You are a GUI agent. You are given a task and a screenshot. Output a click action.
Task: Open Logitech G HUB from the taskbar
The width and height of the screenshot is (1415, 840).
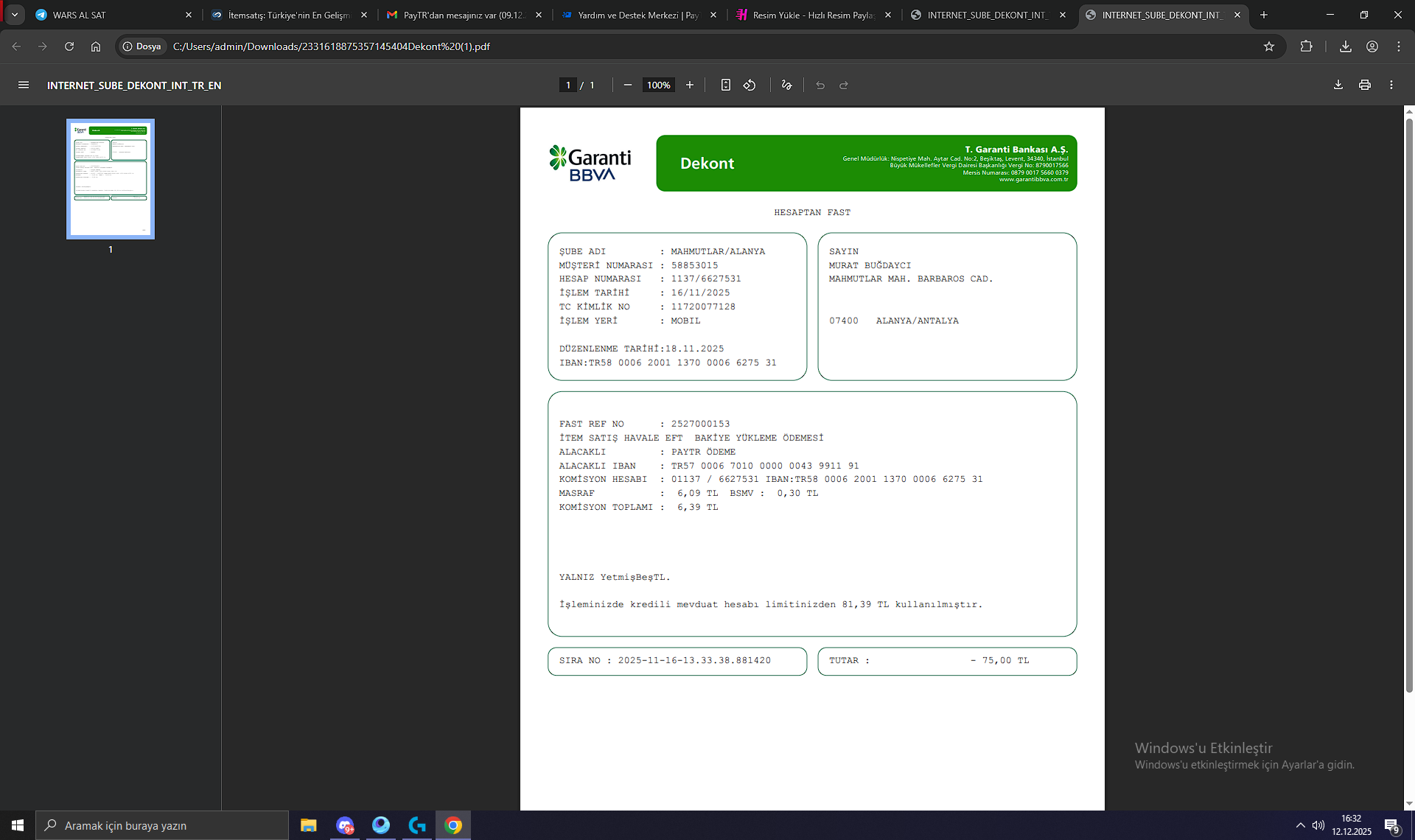417,825
